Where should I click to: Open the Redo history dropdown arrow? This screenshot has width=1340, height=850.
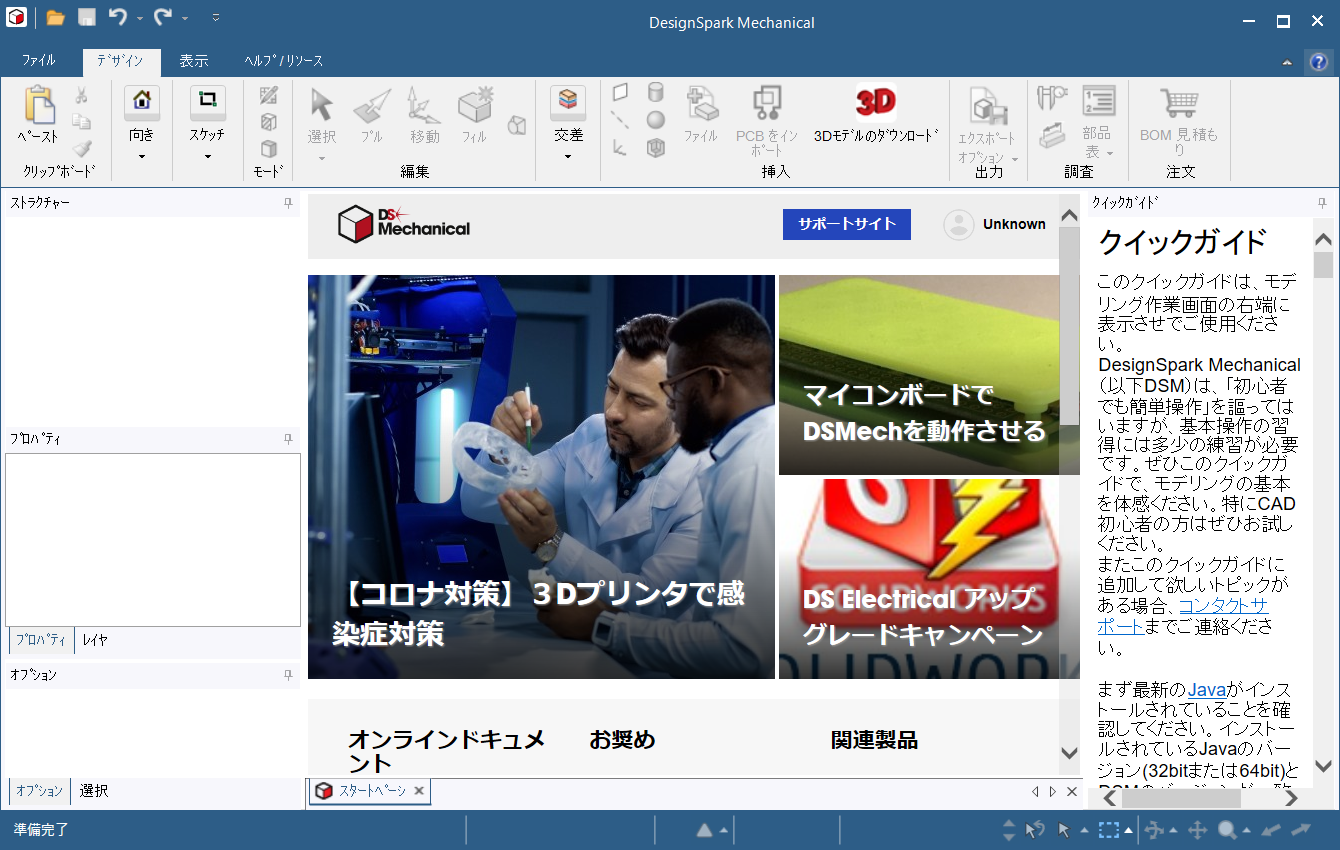[185, 19]
